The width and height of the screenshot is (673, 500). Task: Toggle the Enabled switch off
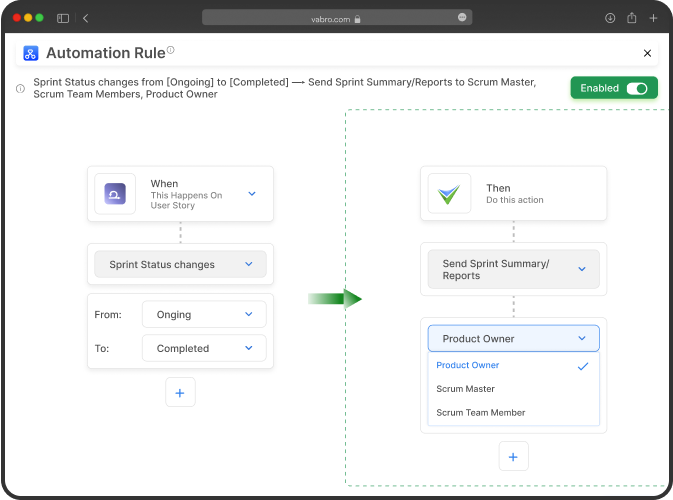click(636, 88)
